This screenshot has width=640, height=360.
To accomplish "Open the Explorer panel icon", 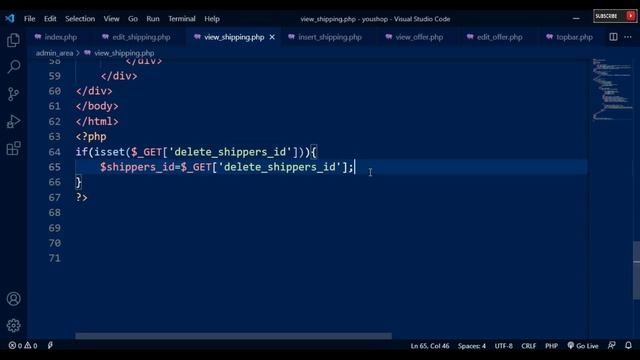I will pos(13,40).
